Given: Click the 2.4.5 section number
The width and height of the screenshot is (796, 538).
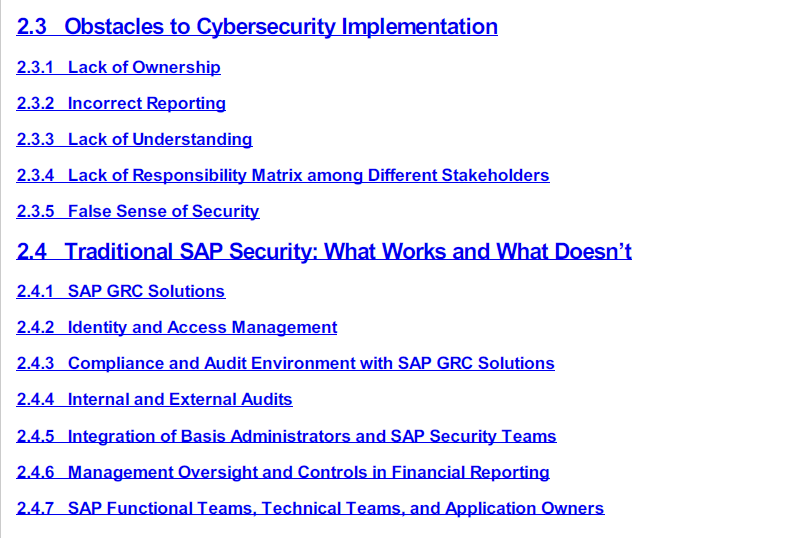Looking at the screenshot, I should click(x=35, y=436).
